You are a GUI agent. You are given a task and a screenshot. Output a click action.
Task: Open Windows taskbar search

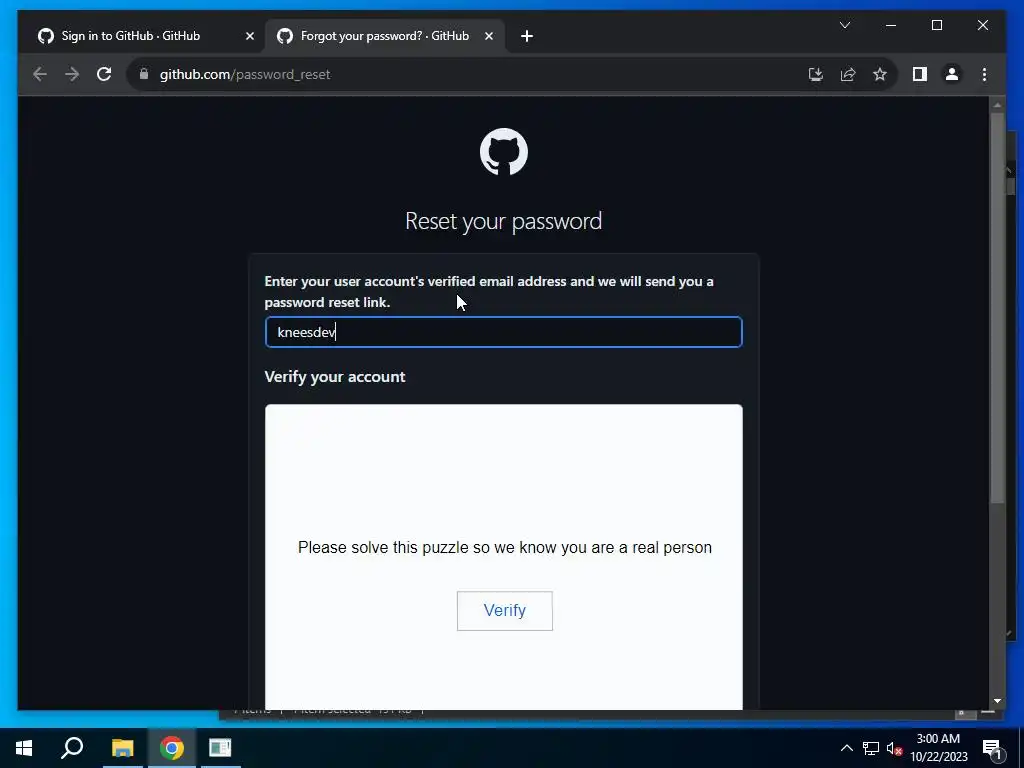click(72, 748)
